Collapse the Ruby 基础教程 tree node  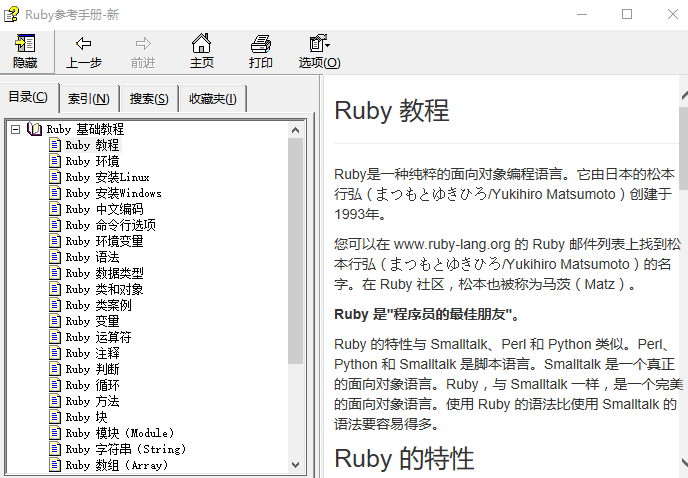(x=16, y=129)
